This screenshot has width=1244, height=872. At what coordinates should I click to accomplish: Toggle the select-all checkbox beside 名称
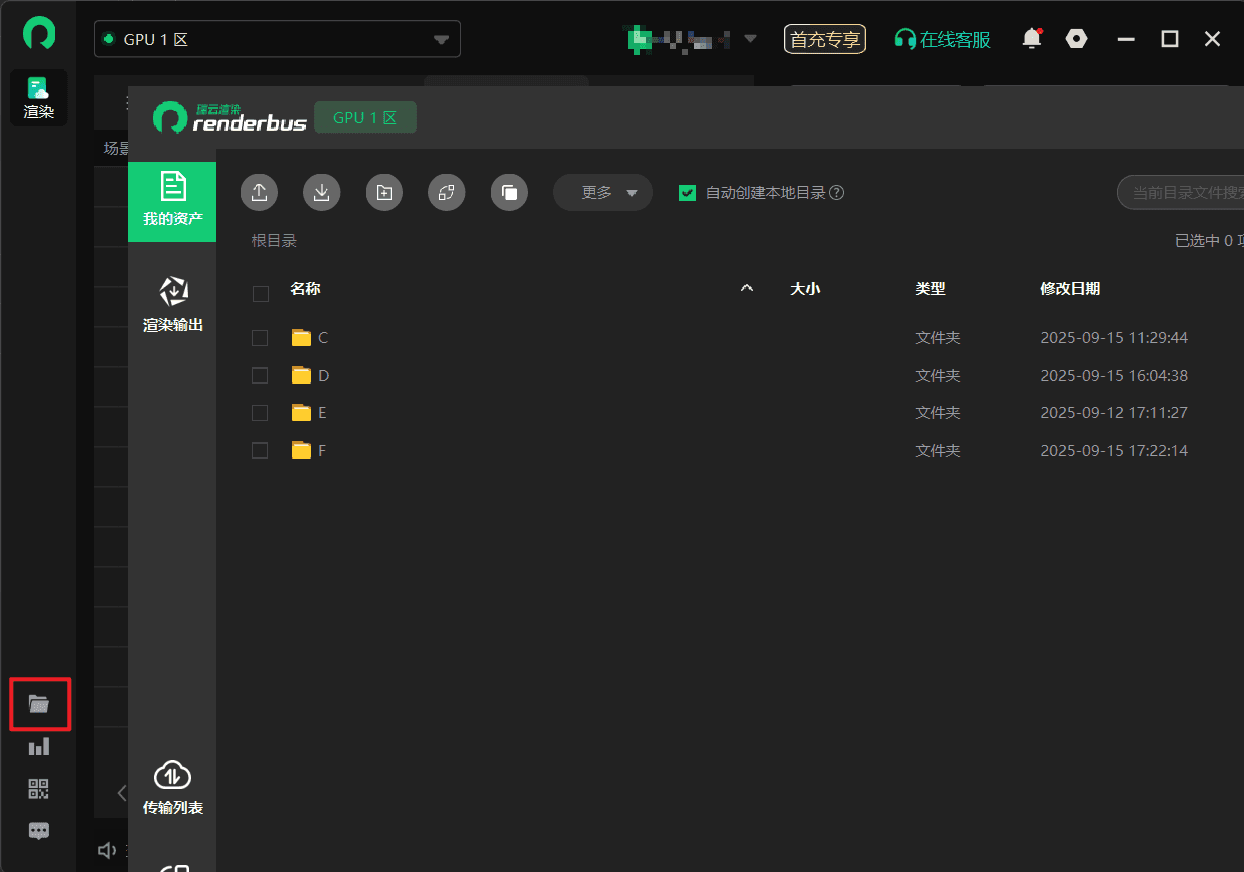pos(260,293)
